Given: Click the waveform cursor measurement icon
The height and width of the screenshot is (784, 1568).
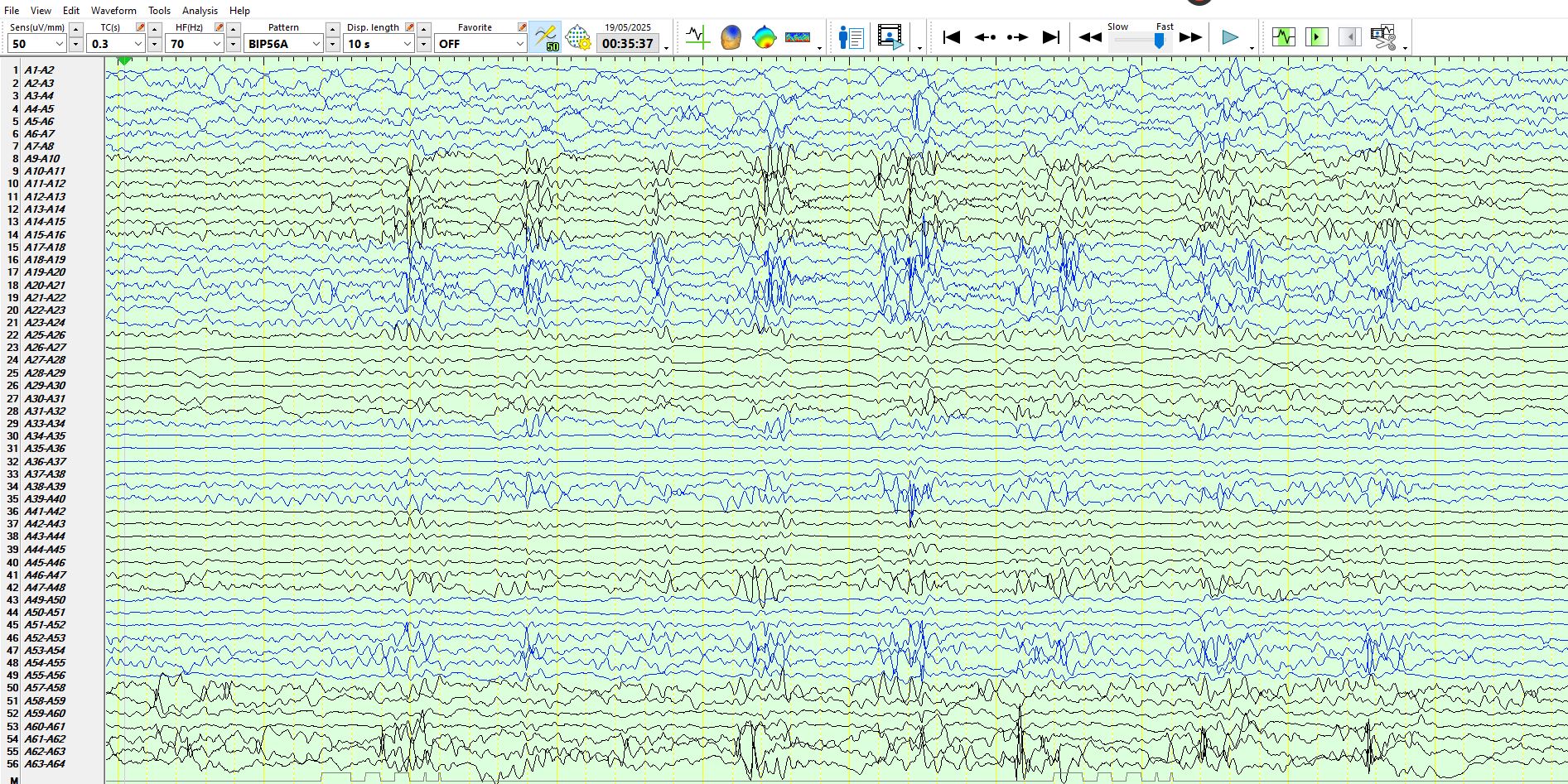Looking at the screenshot, I should (697, 37).
